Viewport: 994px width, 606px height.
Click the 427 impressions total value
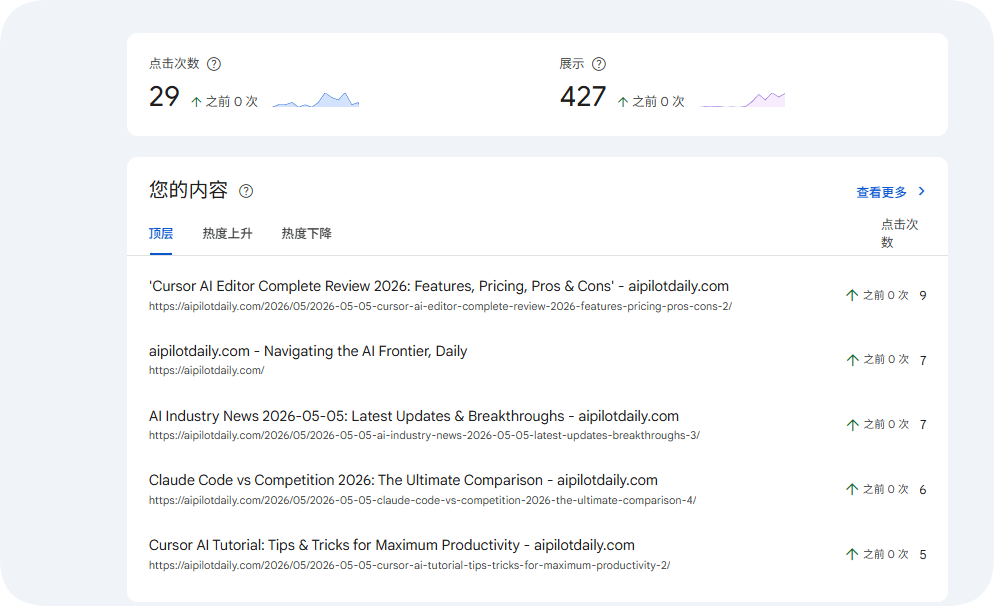[x=583, y=96]
